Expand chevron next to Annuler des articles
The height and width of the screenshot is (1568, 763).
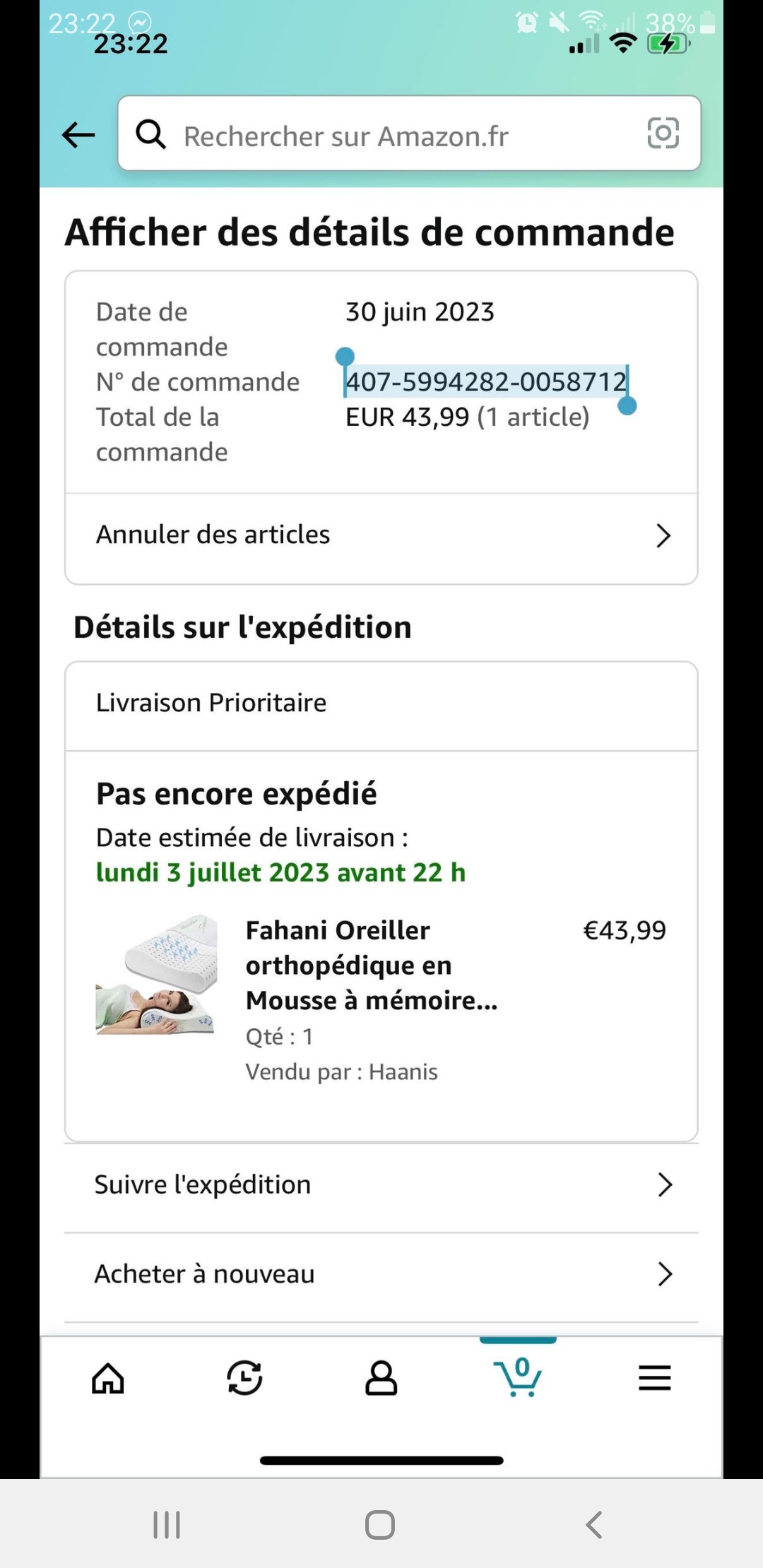[663, 535]
